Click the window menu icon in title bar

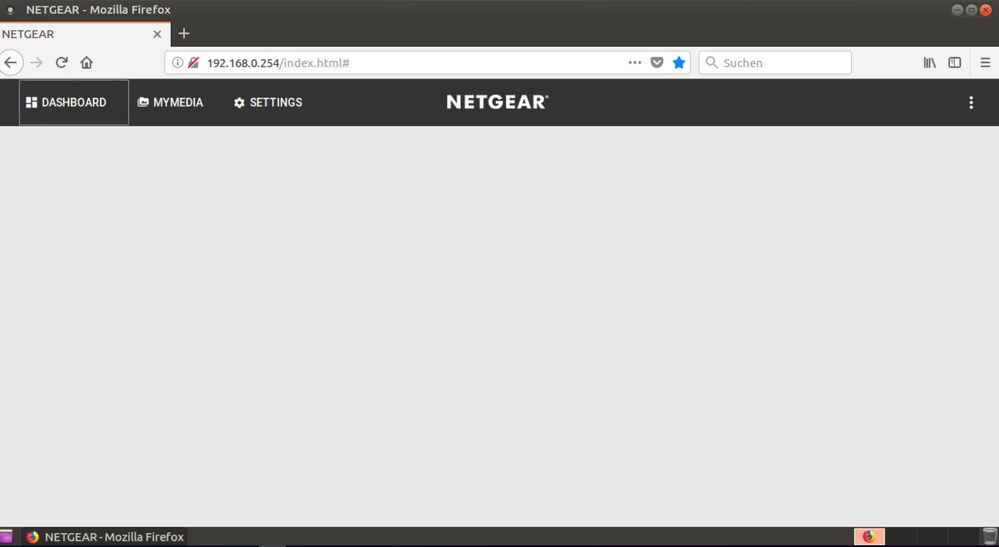click(10, 10)
